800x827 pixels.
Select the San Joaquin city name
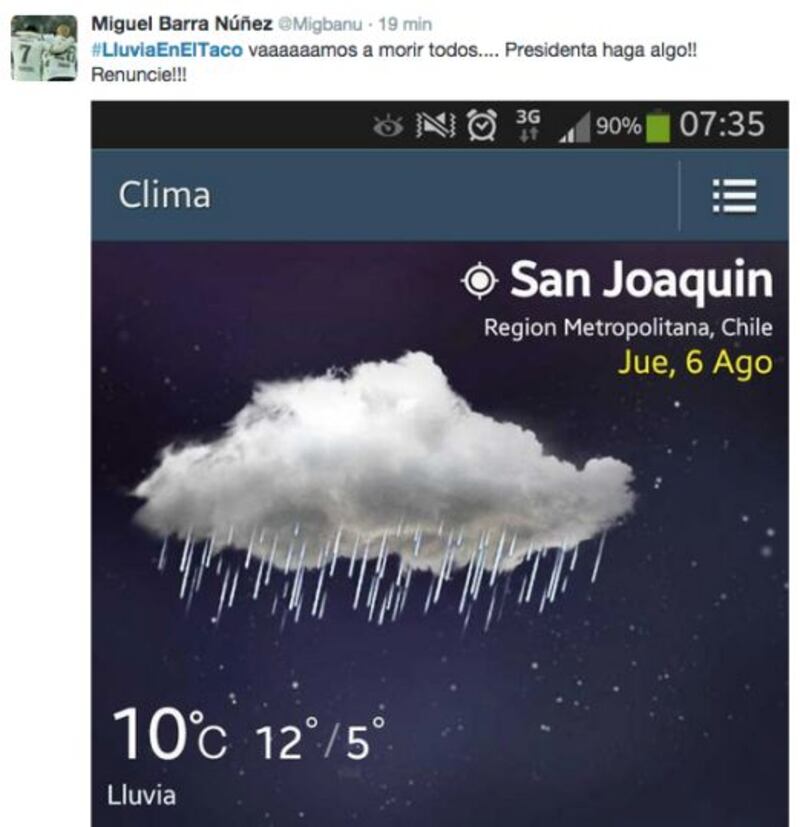coord(641,280)
